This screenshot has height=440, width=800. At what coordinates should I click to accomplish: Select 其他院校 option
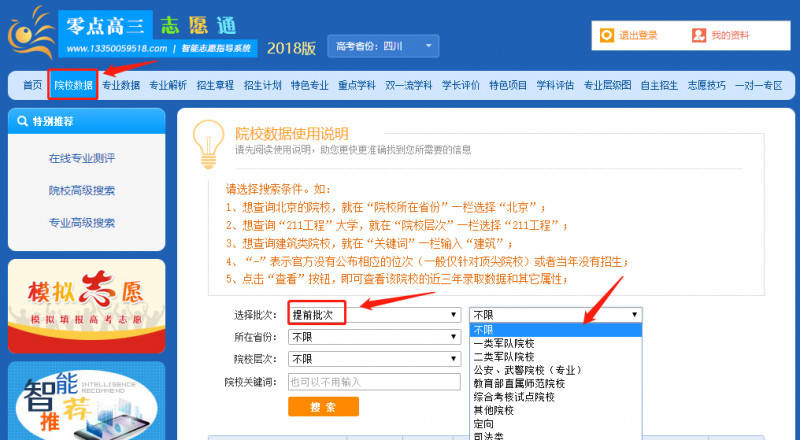pos(494,410)
